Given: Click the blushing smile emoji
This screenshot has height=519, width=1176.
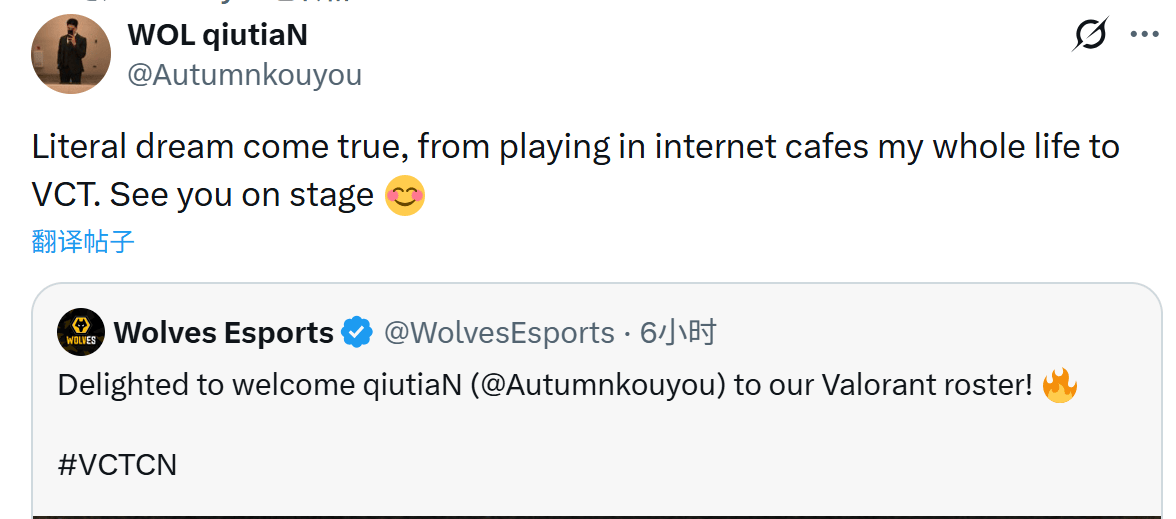Looking at the screenshot, I should [x=405, y=195].
